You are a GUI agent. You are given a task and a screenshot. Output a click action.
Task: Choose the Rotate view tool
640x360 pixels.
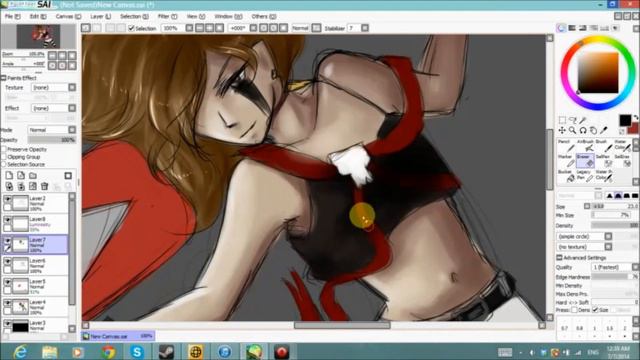pyautogui.click(x=583, y=130)
